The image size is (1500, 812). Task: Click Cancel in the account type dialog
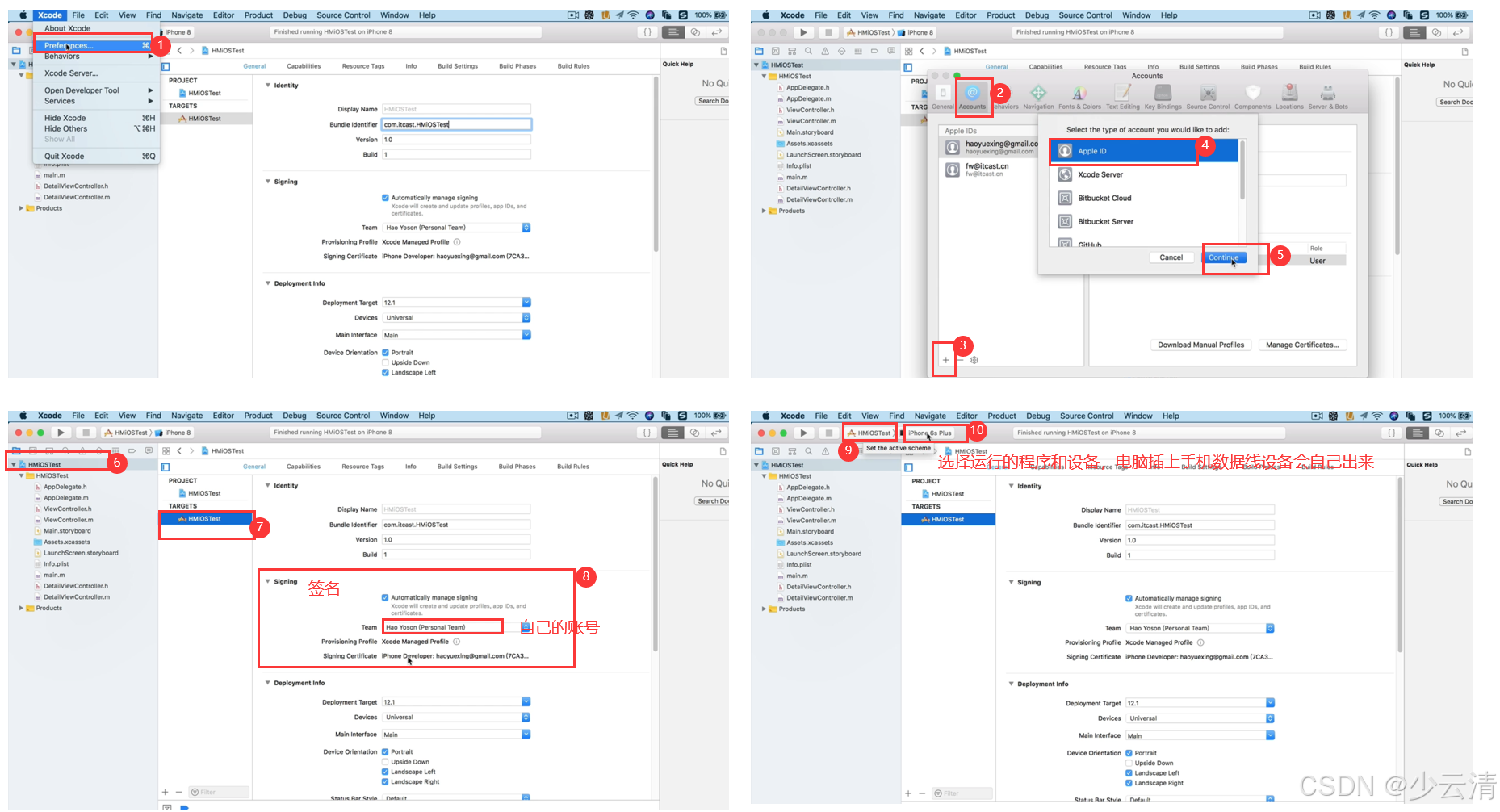coord(1171,257)
